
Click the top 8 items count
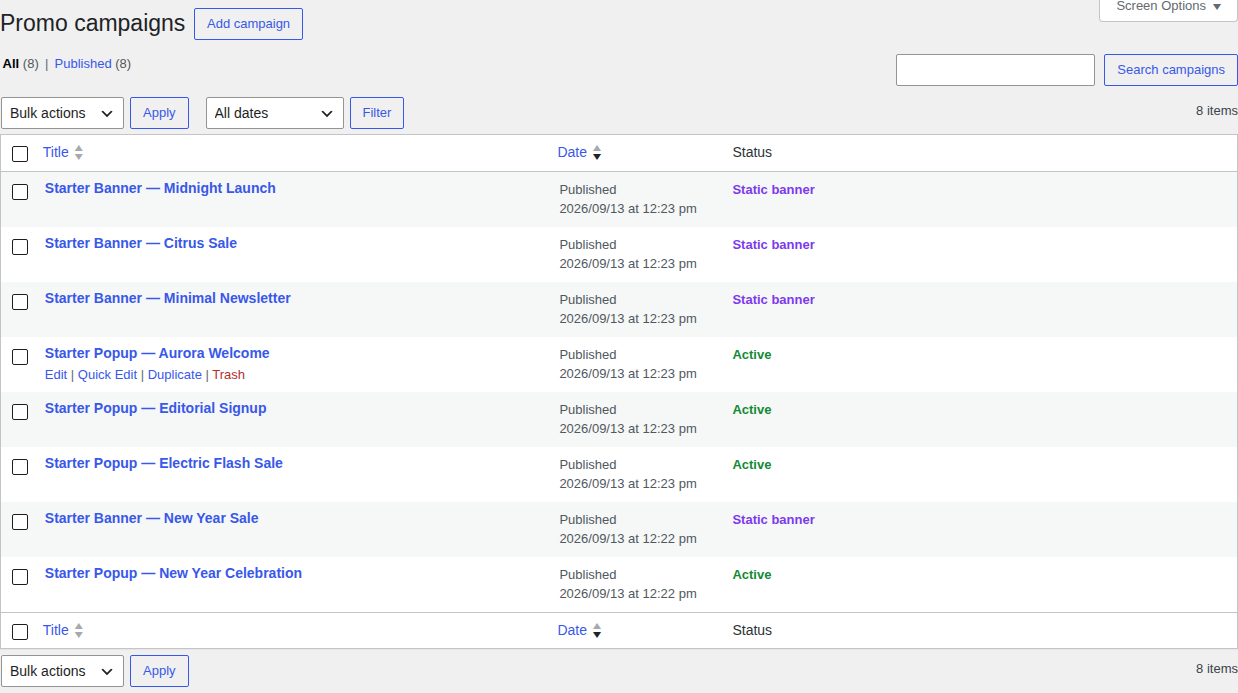pos(1216,111)
